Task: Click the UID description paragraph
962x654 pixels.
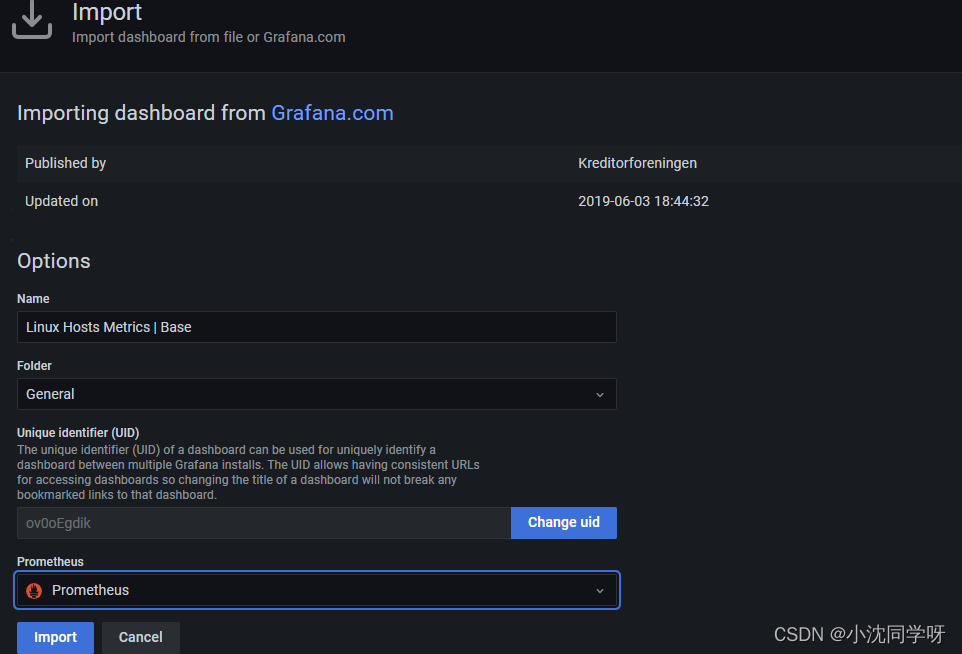Action: tap(248, 472)
